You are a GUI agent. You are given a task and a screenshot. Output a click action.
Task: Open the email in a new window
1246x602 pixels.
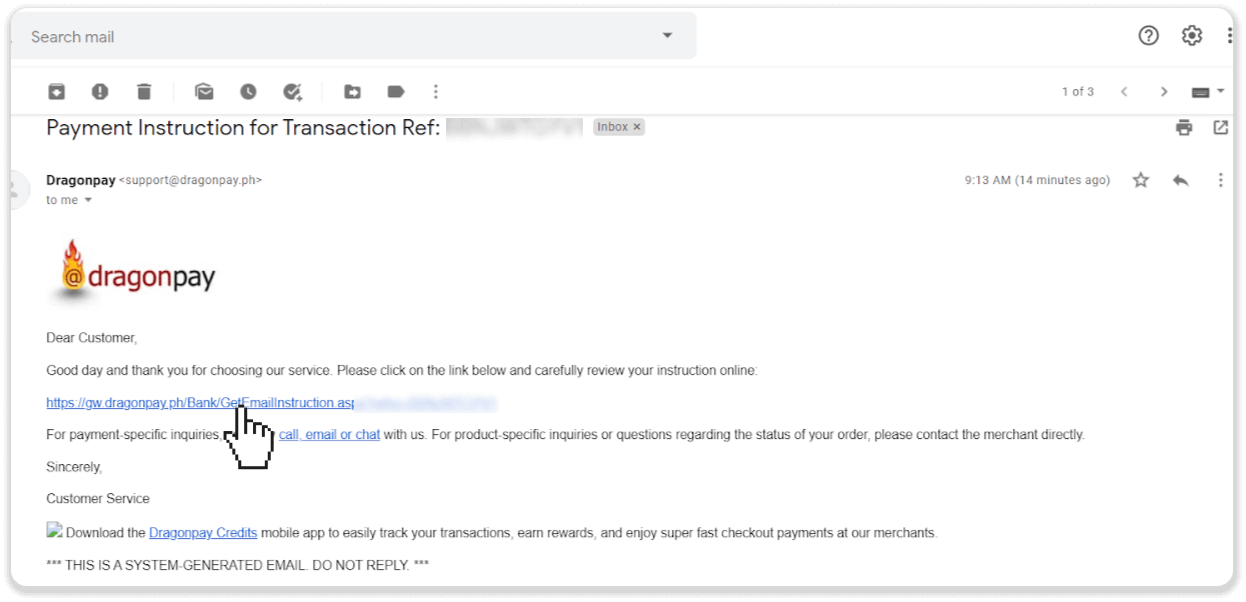[1220, 127]
